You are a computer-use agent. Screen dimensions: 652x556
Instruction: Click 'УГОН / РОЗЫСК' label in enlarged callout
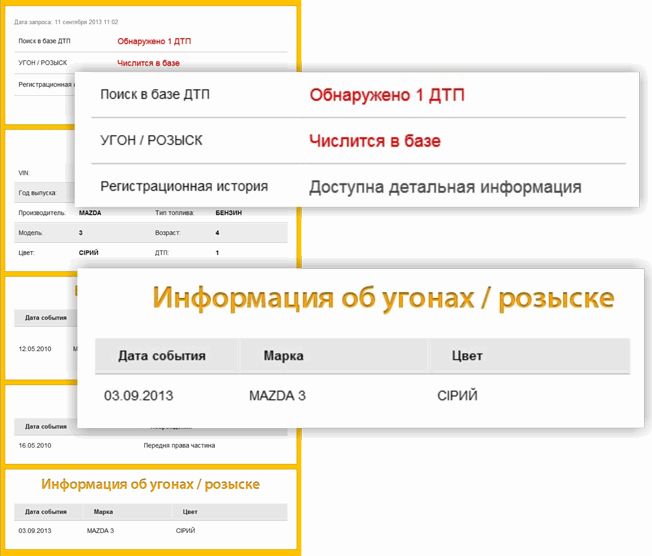click(x=151, y=141)
